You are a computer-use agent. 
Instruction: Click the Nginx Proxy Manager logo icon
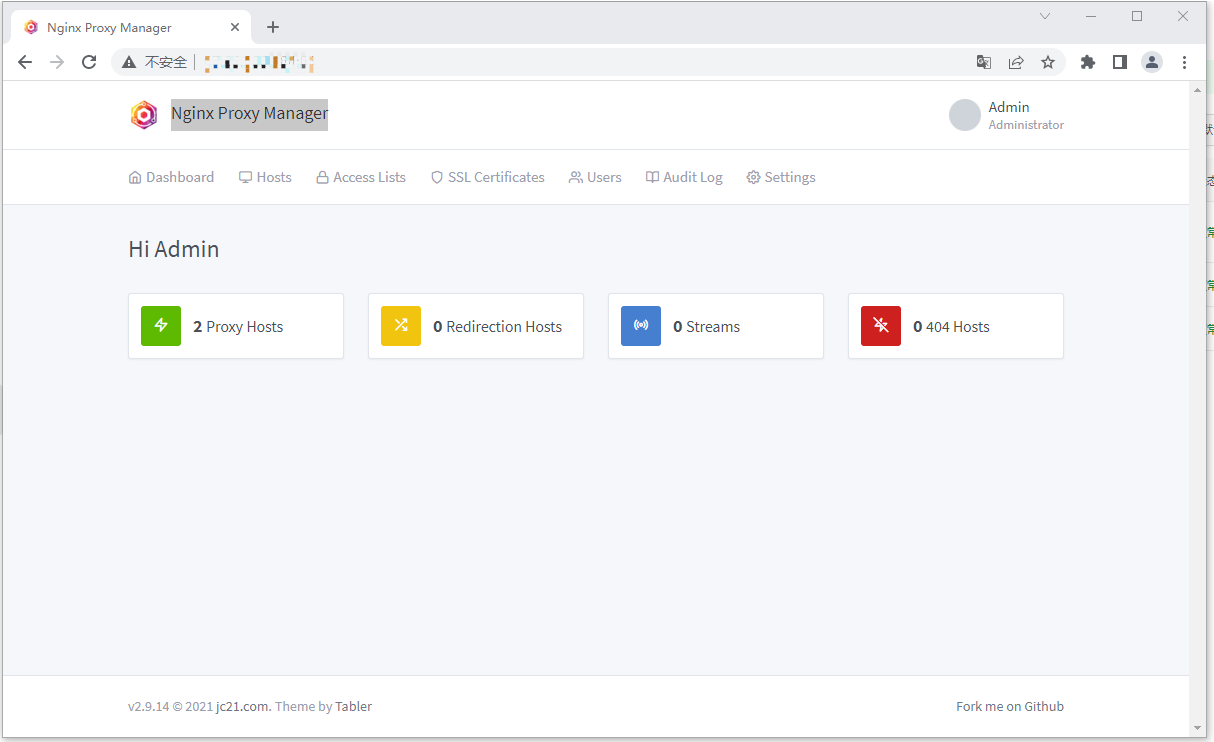tap(144, 114)
